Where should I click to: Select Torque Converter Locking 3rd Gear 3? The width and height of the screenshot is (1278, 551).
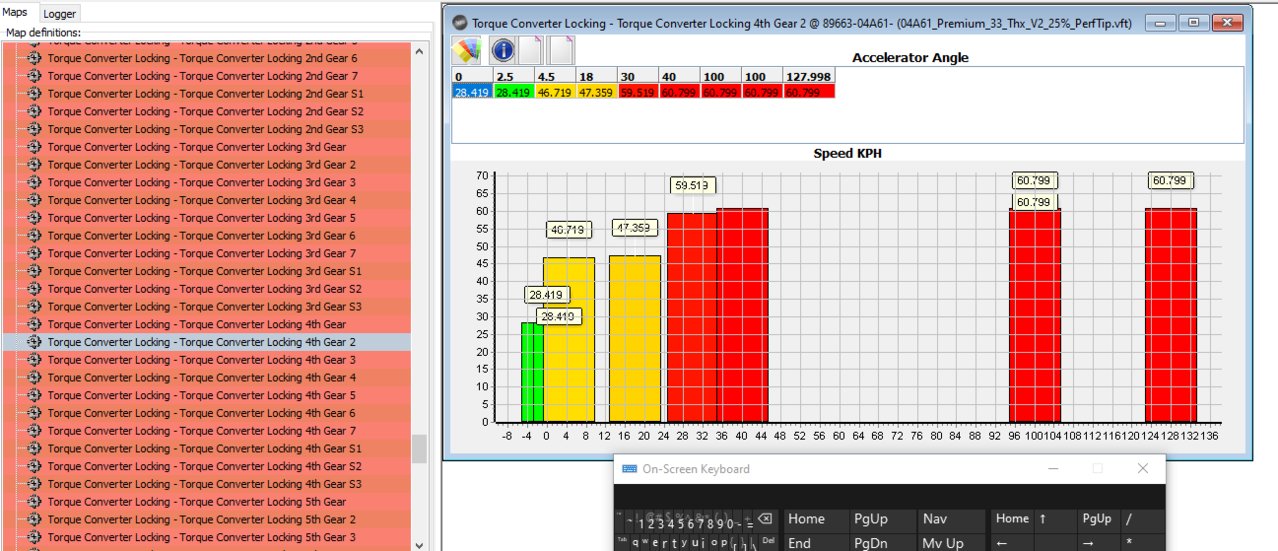pyautogui.click(x=202, y=182)
